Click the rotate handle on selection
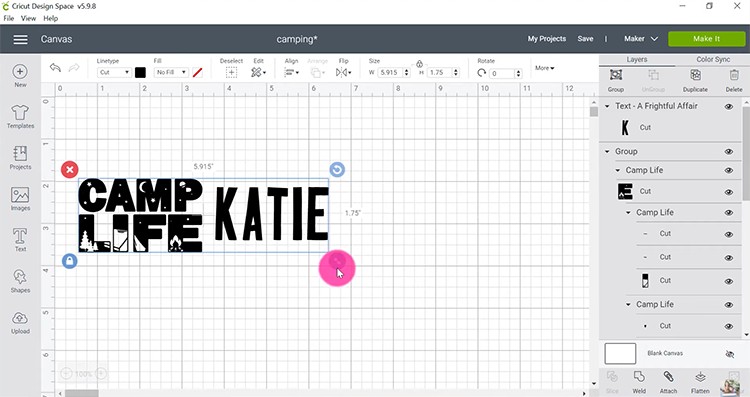 [x=337, y=169]
